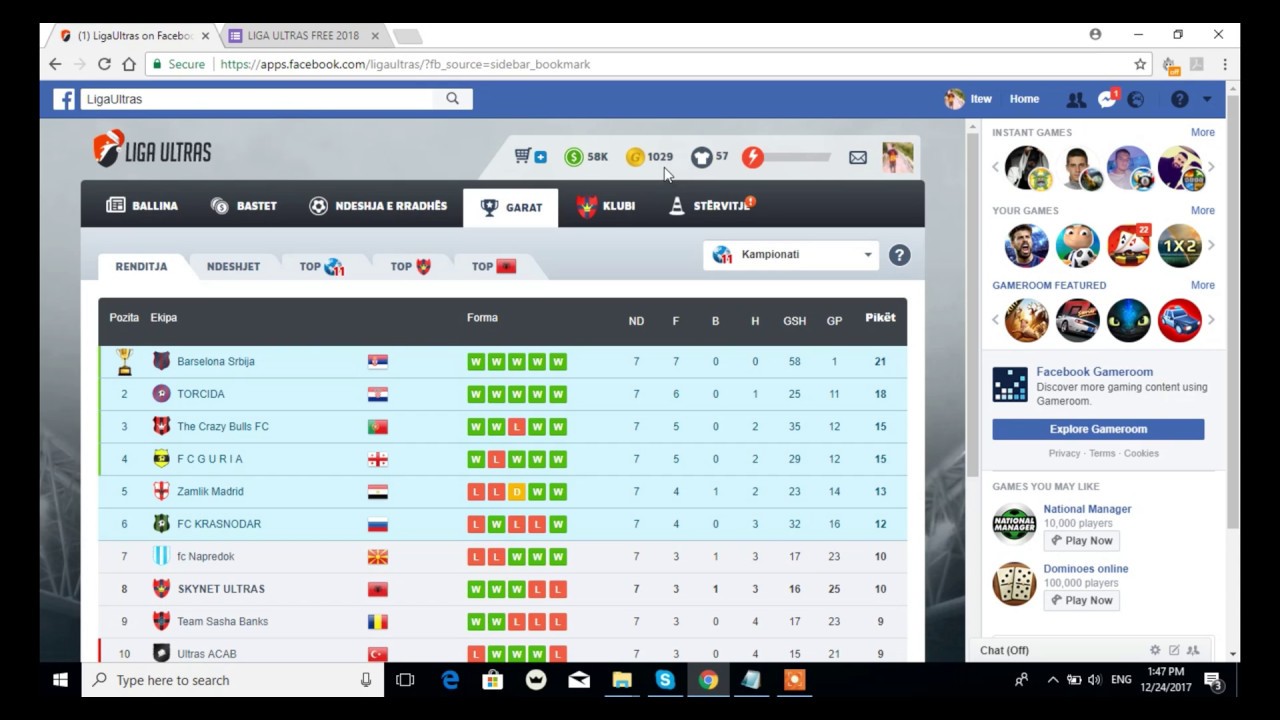Viewport: 1280px width, 720px height.
Task: Open the mail envelope icon
Action: (858, 157)
